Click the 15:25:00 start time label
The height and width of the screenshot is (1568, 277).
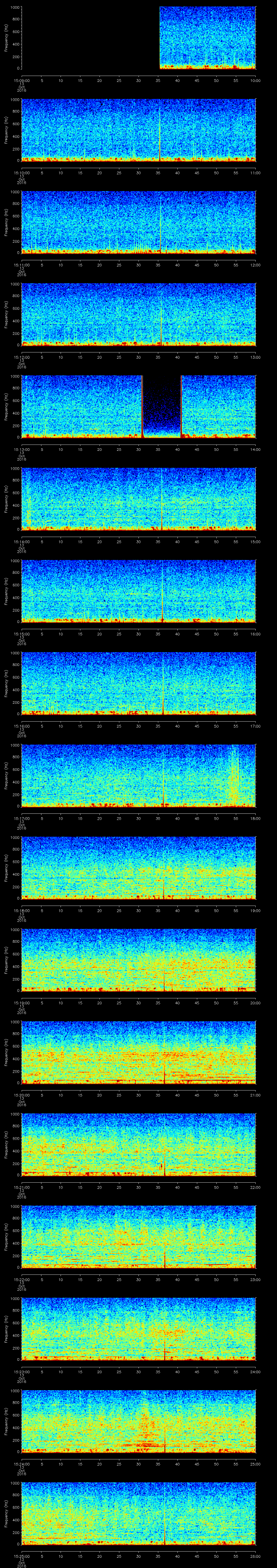coord(21,1556)
